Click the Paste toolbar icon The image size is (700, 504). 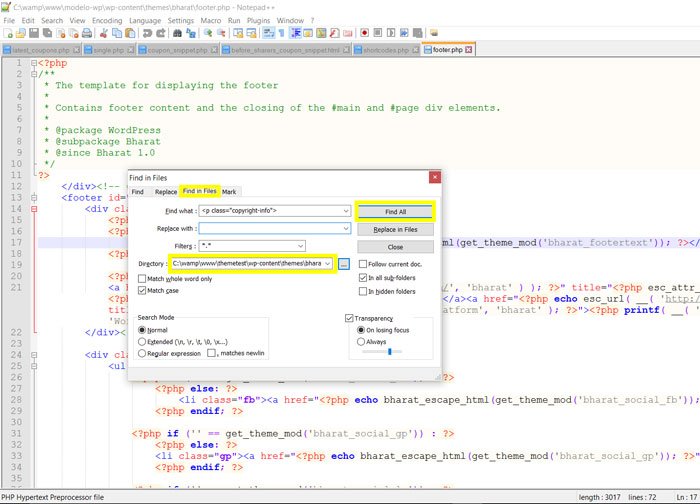(130, 33)
